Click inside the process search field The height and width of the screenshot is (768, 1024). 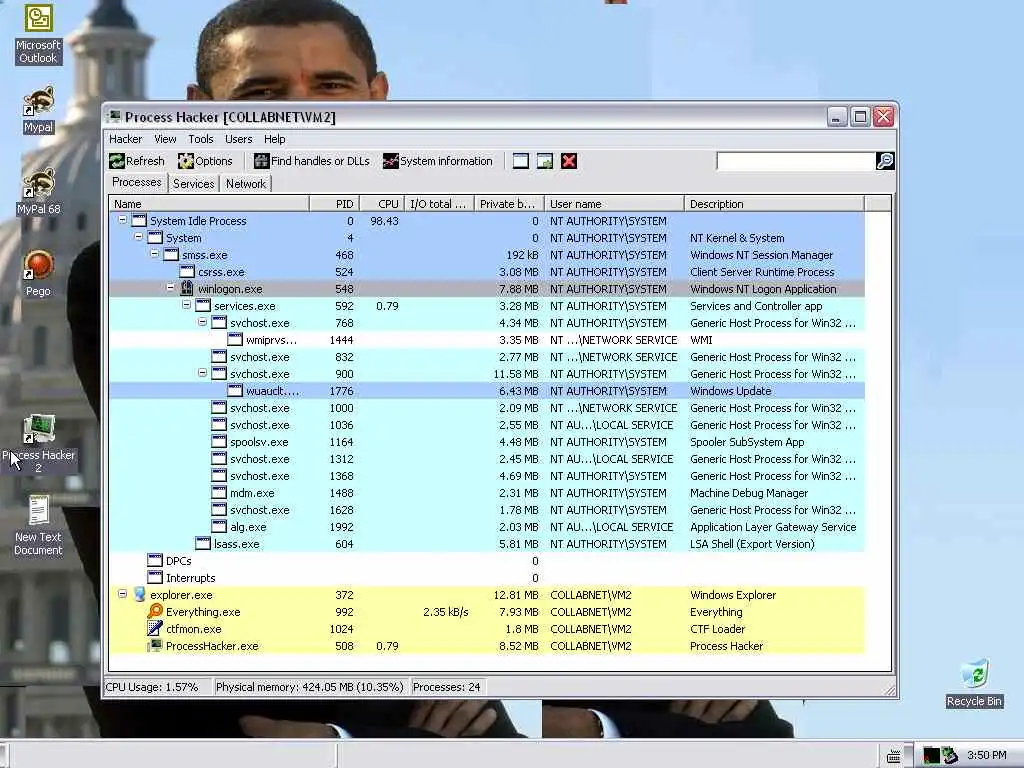coord(795,161)
